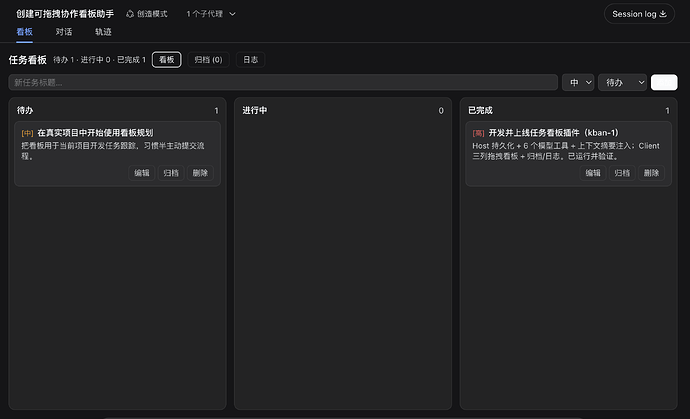Delete the 开发并上线任务看板插件 card
Image resolution: width=690 pixels, height=419 pixels.
click(x=651, y=173)
